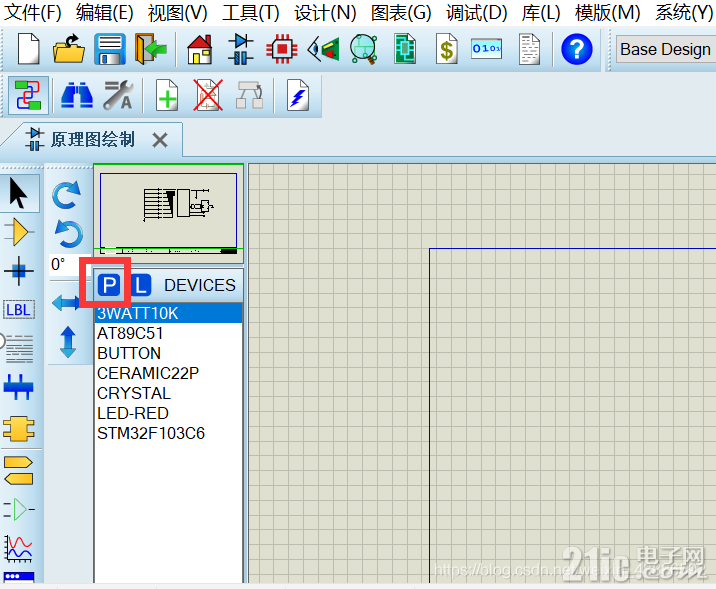716x589 pixels.
Task: Select Buses mode tool
Action: tap(19, 388)
